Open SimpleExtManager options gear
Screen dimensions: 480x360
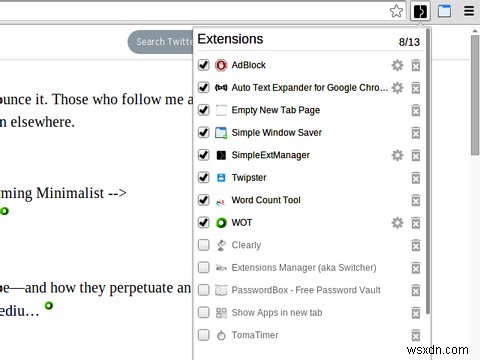(x=397, y=155)
